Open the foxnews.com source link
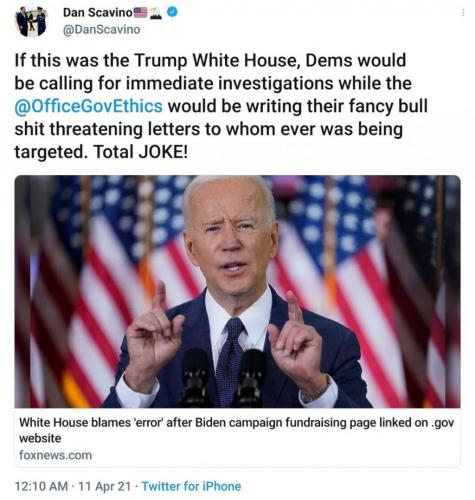 click(x=55, y=455)
